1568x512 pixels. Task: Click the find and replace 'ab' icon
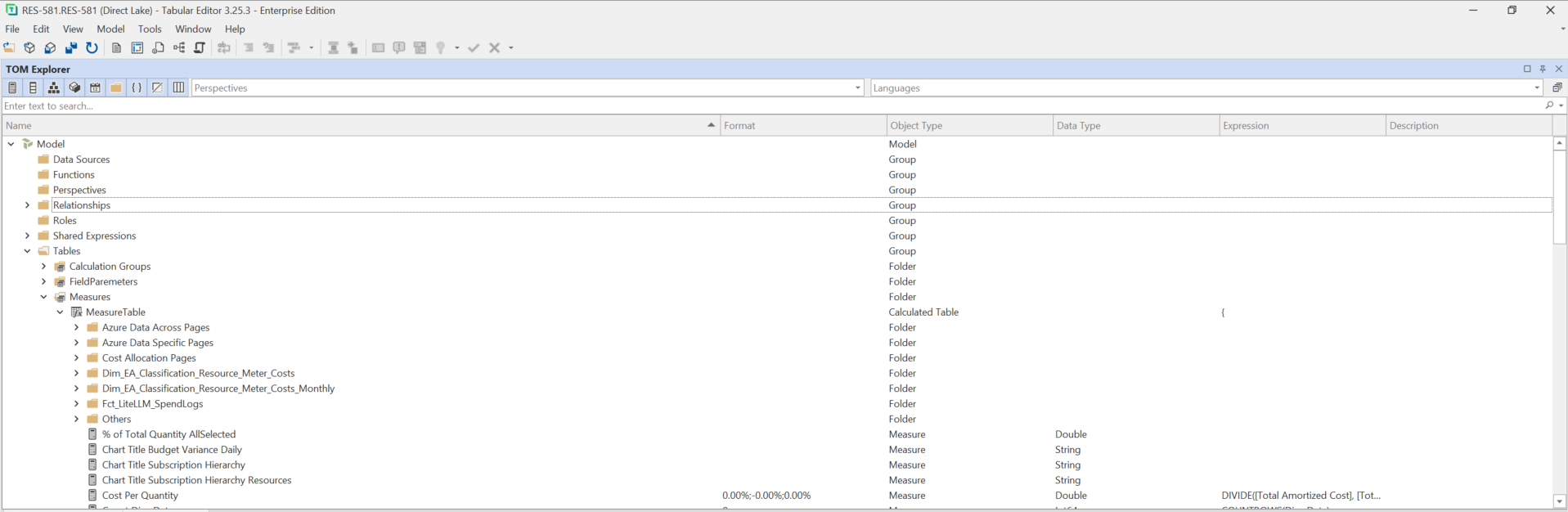224,47
